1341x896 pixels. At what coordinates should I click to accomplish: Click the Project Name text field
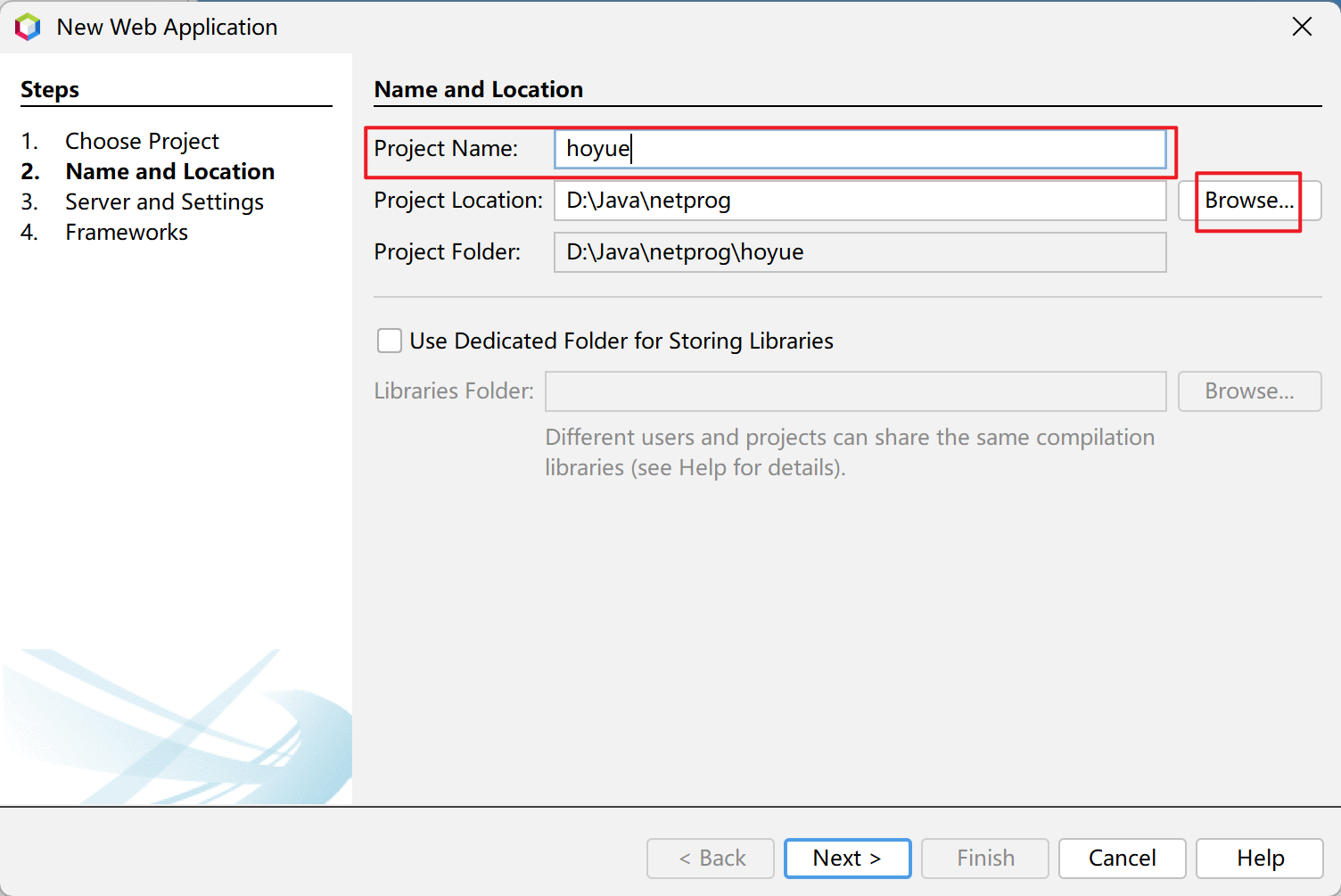(x=860, y=149)
